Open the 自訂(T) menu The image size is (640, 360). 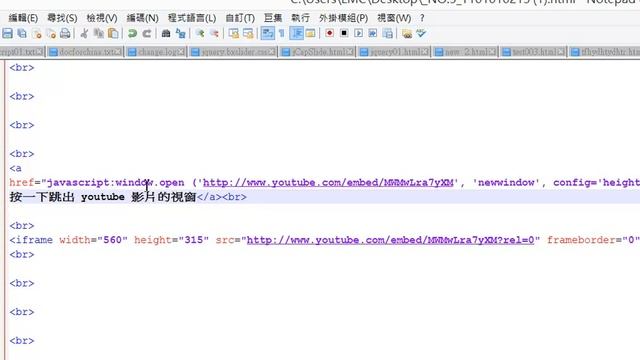(x=240, y=18)
